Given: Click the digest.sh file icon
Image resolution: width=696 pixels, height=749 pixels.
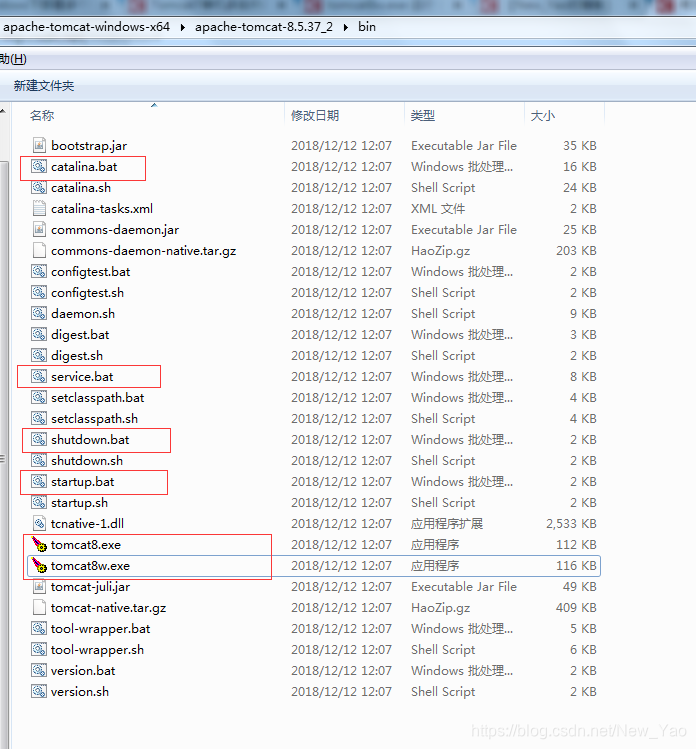Looking at the screenshot, I should 39,355.
